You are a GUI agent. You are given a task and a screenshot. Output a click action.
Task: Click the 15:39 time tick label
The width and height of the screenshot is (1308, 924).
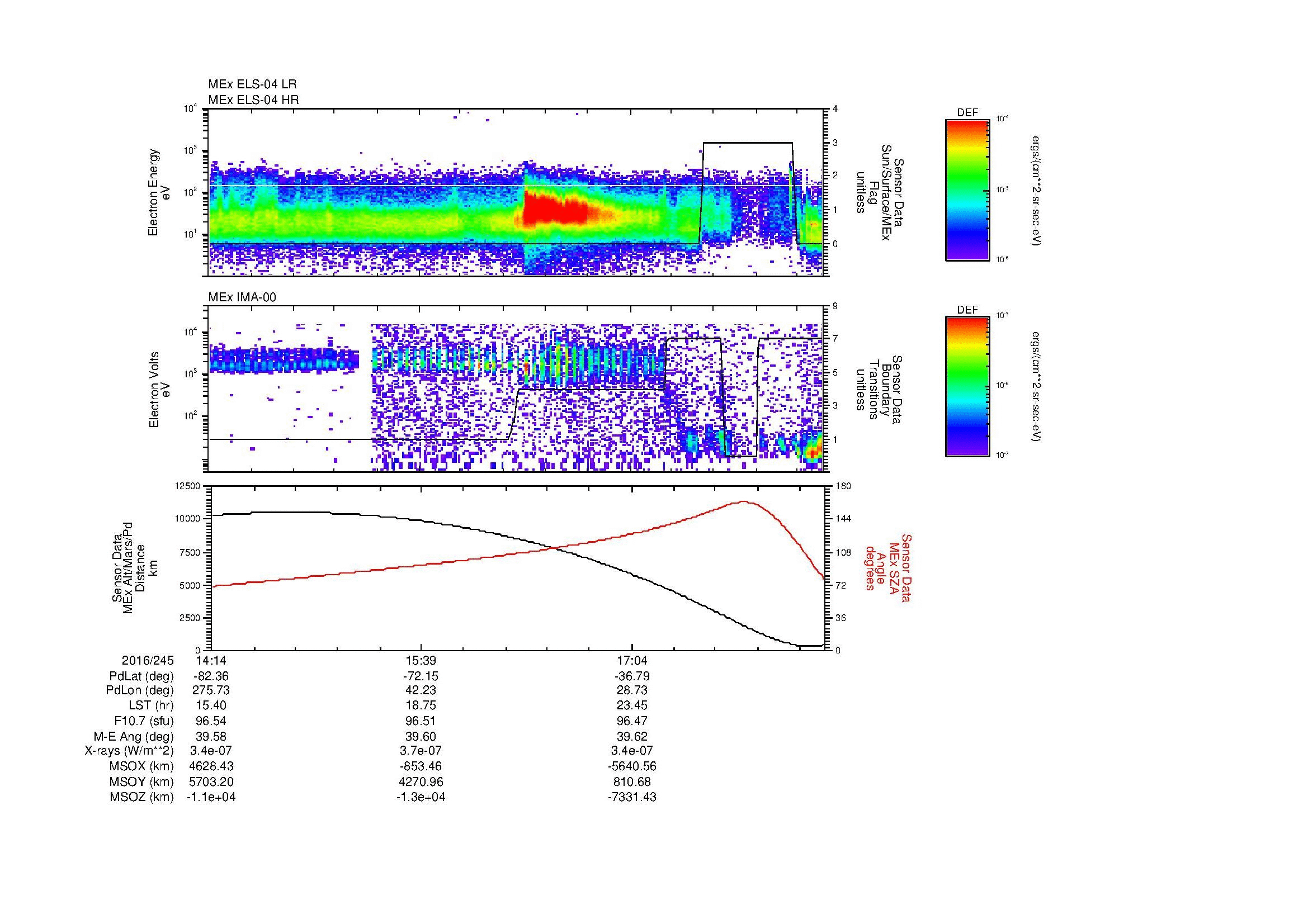point(421,661)
